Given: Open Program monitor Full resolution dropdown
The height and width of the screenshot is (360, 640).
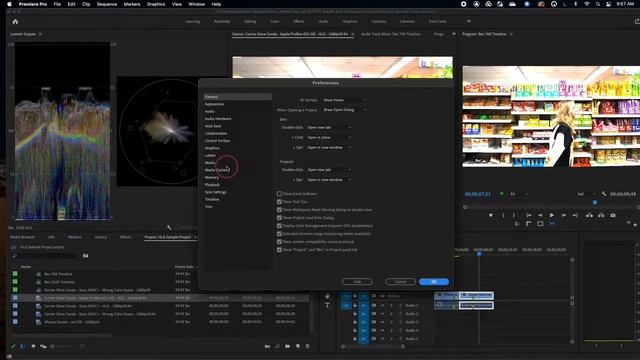Looking at the screenshot, I should pos(587,194).
